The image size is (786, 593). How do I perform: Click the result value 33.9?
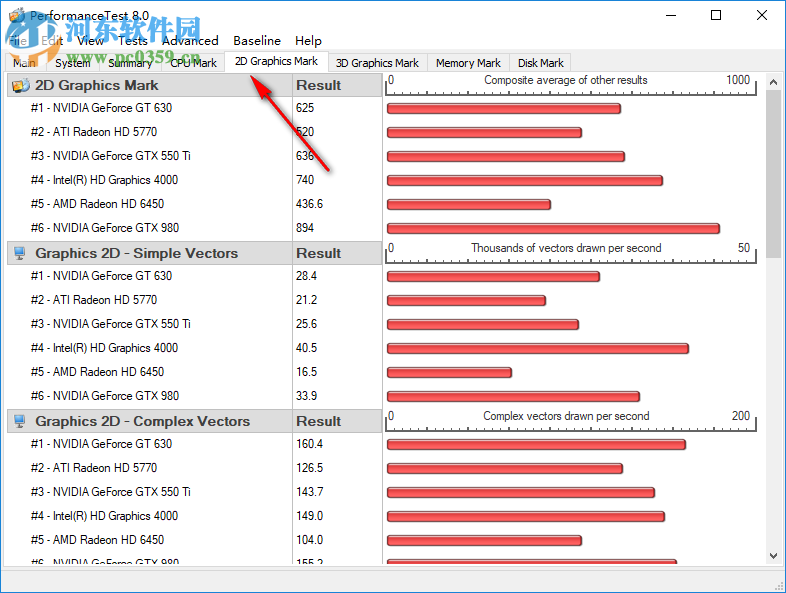tap(306, 396)
